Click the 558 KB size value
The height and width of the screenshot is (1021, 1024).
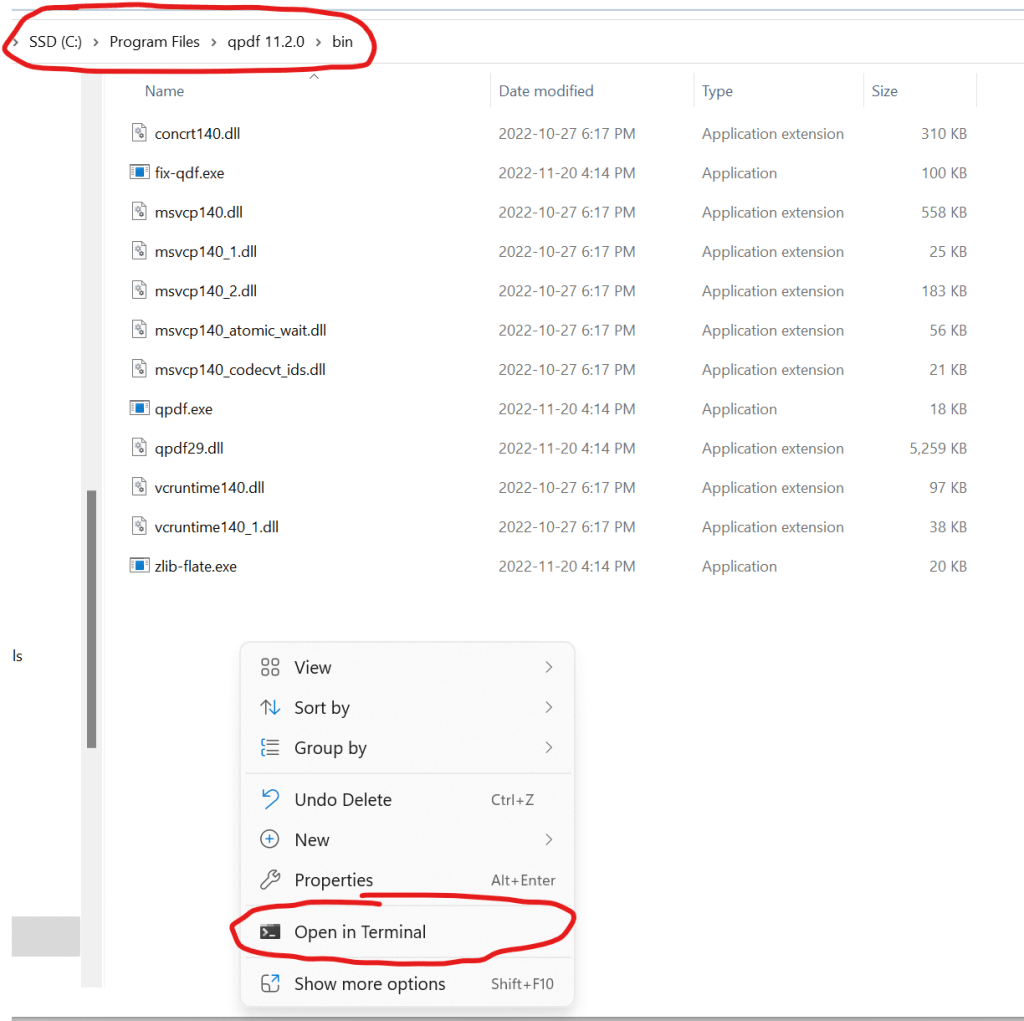tap(944, 212)
